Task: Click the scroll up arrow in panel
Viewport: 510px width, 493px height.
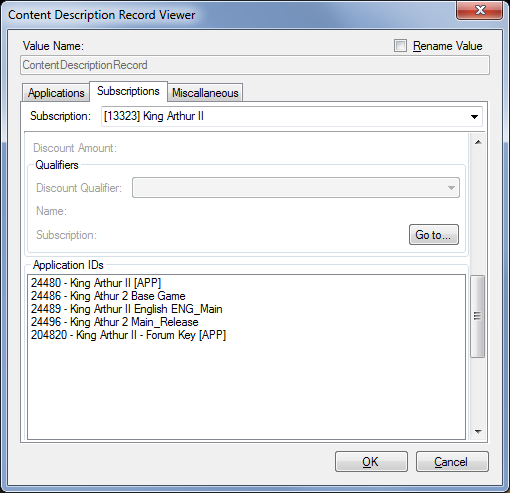Action: tap(478, 142)
